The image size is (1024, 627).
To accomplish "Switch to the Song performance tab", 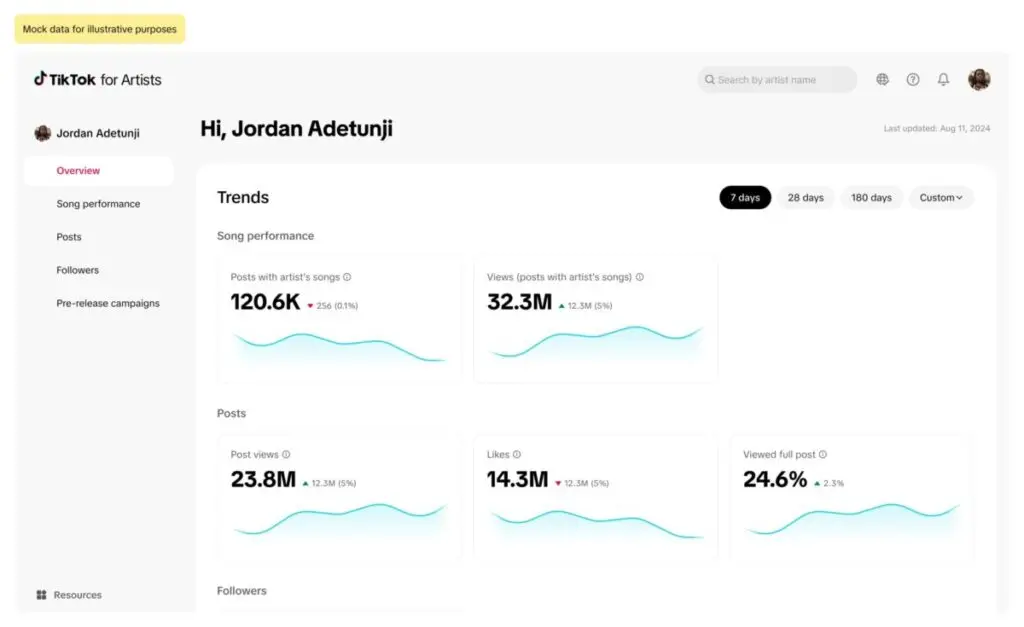I will point(97,203).
